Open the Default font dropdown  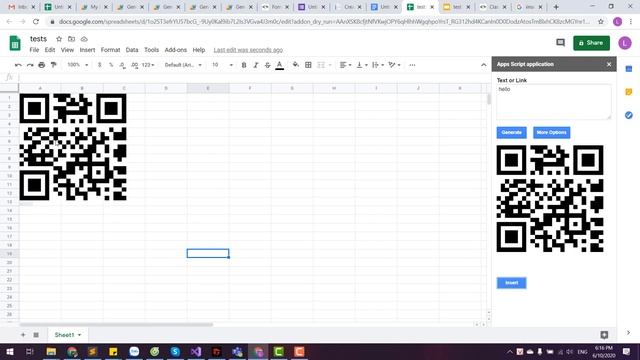pos(183,65)
